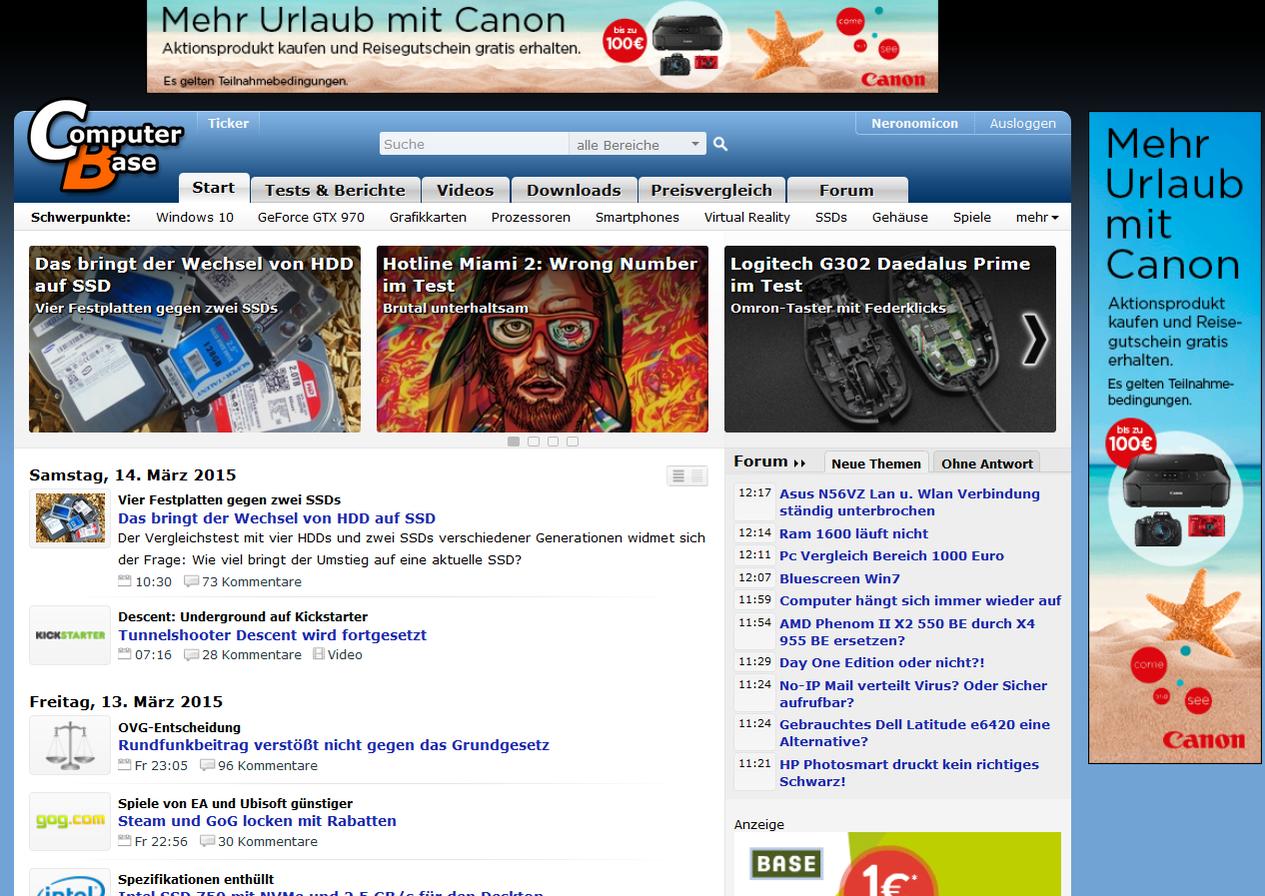This screenshot has width=1265, height=896.
Task: Switch news to detailed view icon
Action: click(x=697, y=476)
